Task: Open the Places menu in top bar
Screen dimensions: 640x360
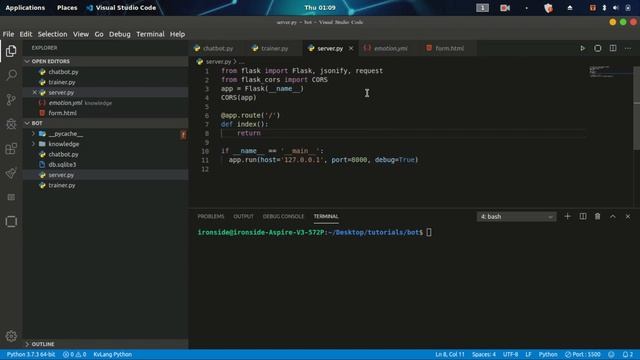Action: pos(67,8)
